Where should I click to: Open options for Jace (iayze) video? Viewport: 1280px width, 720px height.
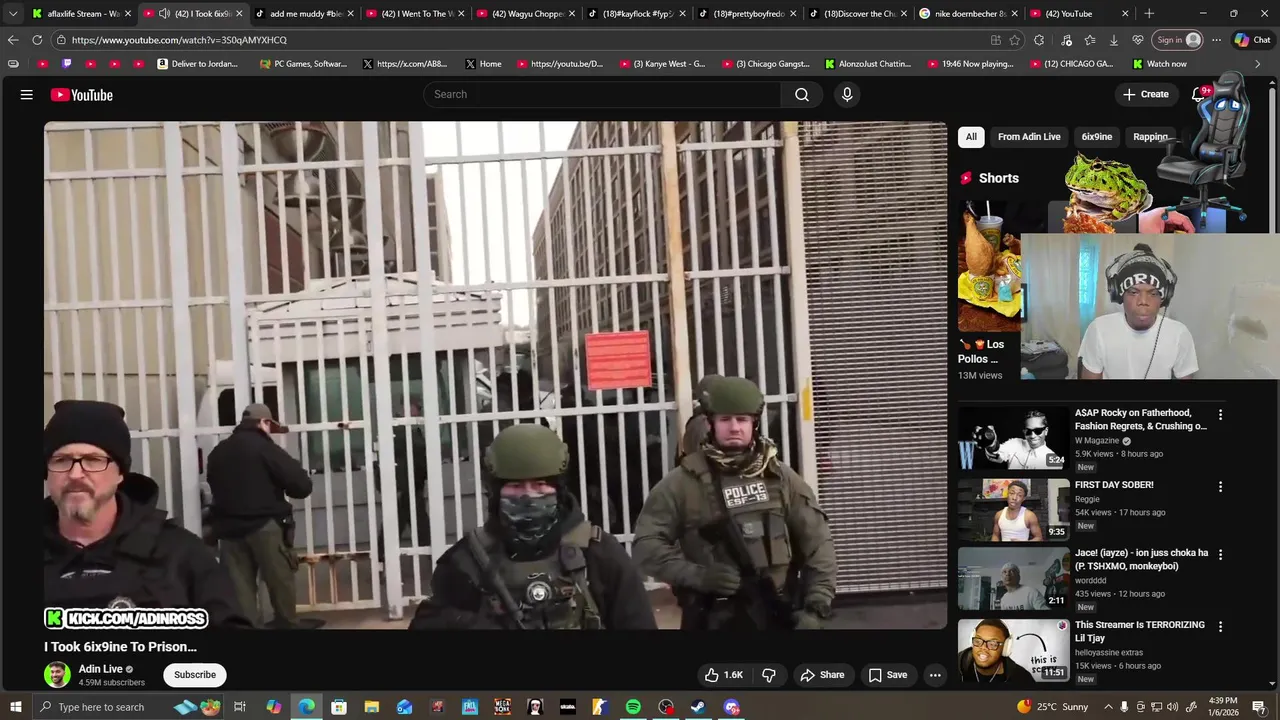[x=1220, y=554]
